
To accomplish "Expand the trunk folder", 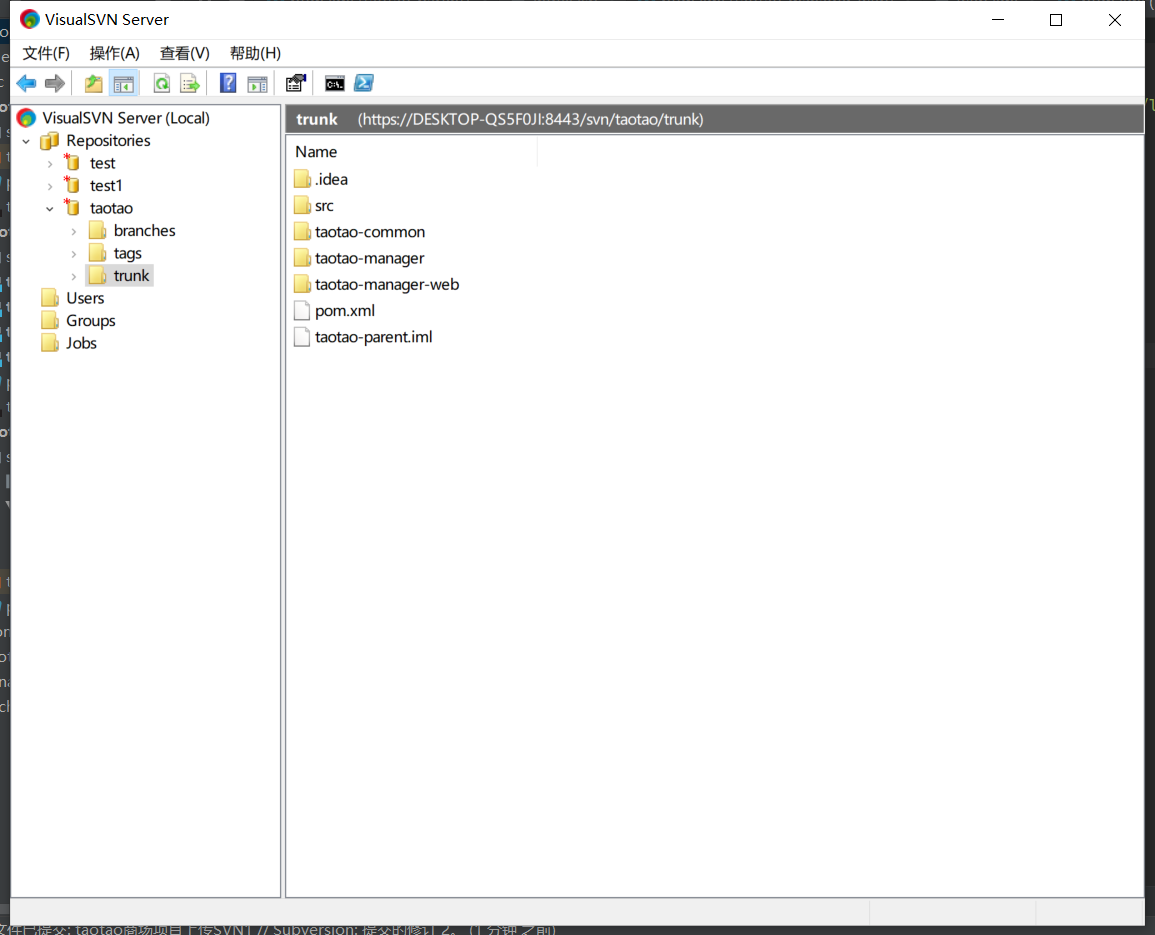I will point(74,276).
